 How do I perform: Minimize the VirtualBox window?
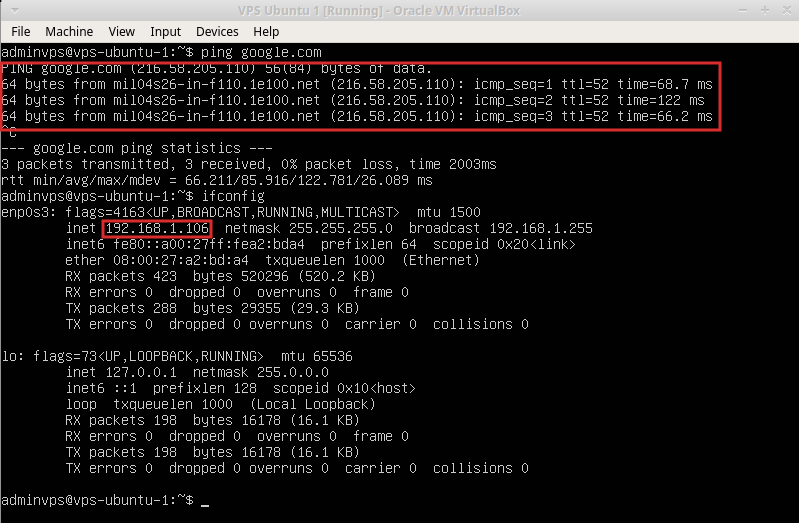click(743, 10)
